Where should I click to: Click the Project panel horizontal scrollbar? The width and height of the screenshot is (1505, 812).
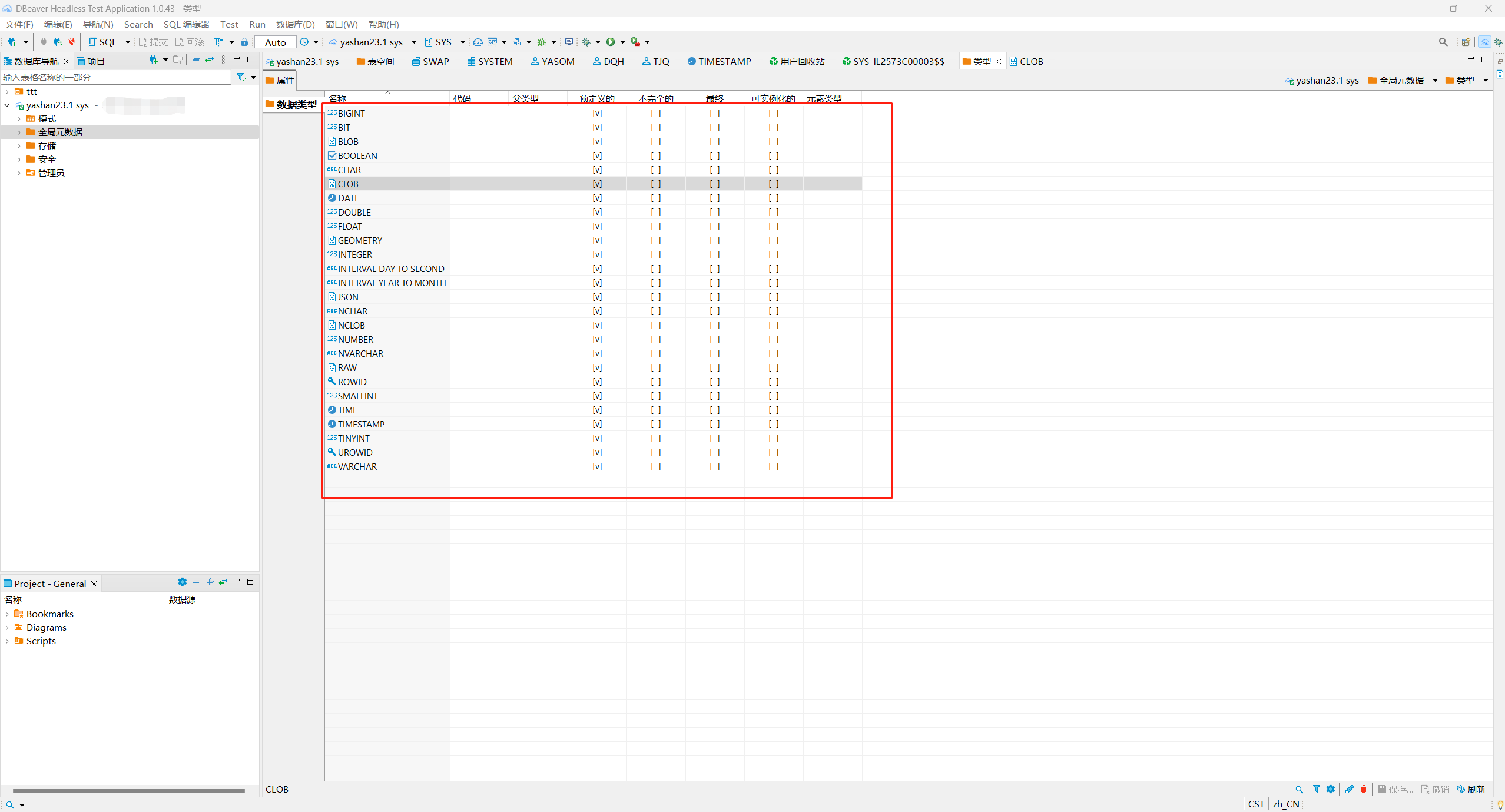pyautogui.click(x=128, y=791)
